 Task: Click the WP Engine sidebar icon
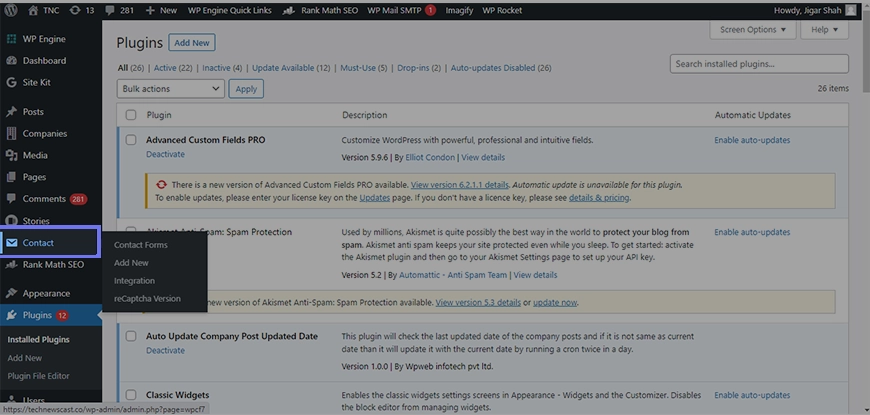point(11,39)
